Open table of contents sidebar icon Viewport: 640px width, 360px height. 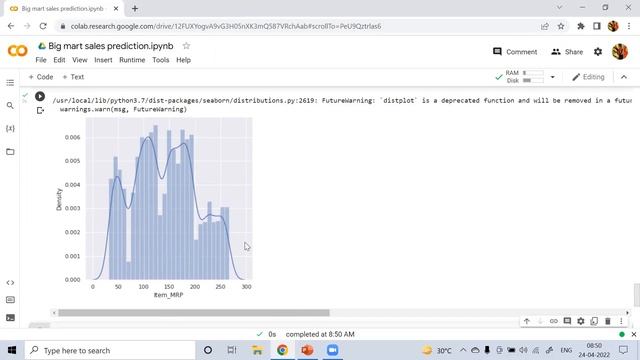[x=10, y=83]
